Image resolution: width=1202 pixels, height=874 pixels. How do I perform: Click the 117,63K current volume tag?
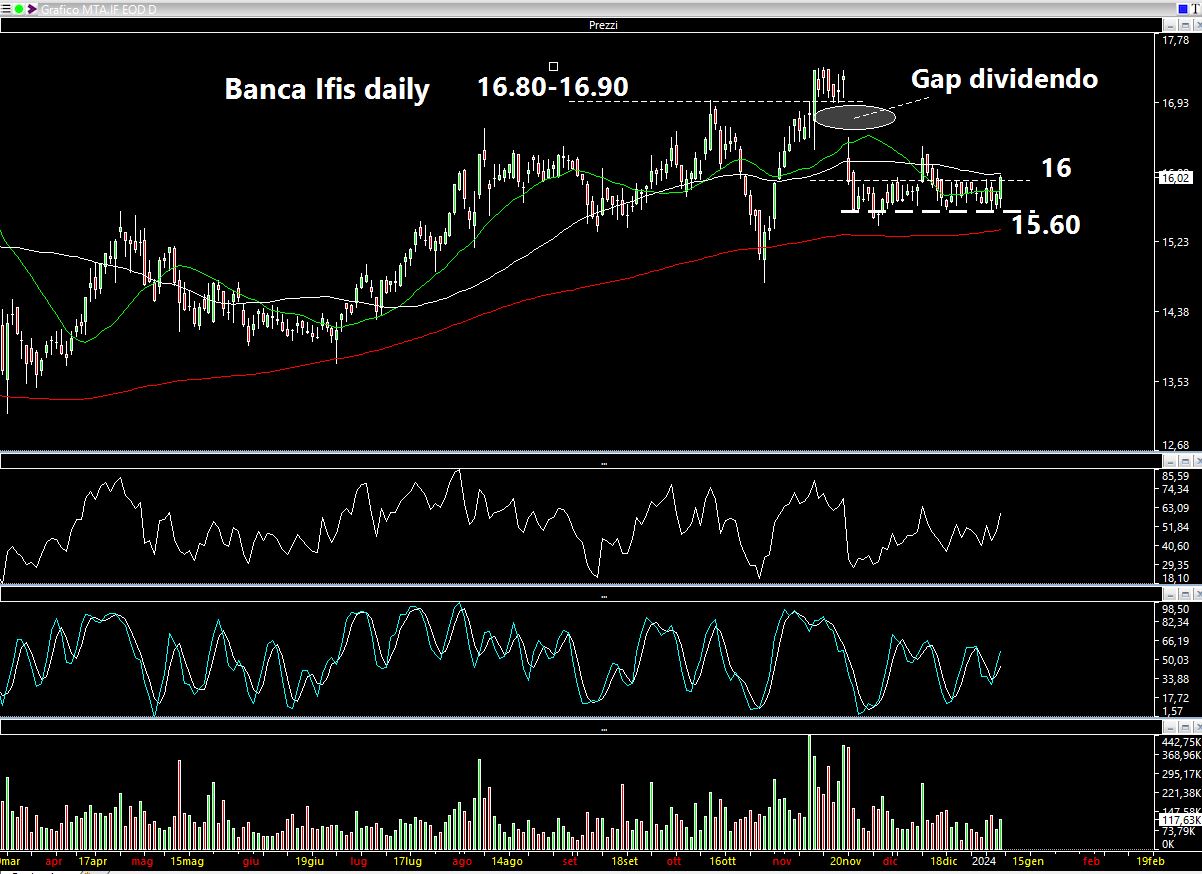coord(1181,820)
